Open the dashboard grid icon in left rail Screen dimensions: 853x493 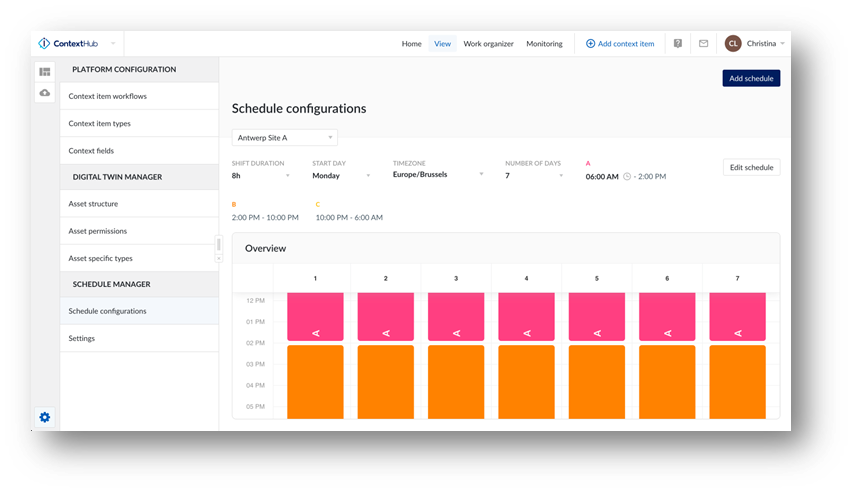(x=45, y=72)
